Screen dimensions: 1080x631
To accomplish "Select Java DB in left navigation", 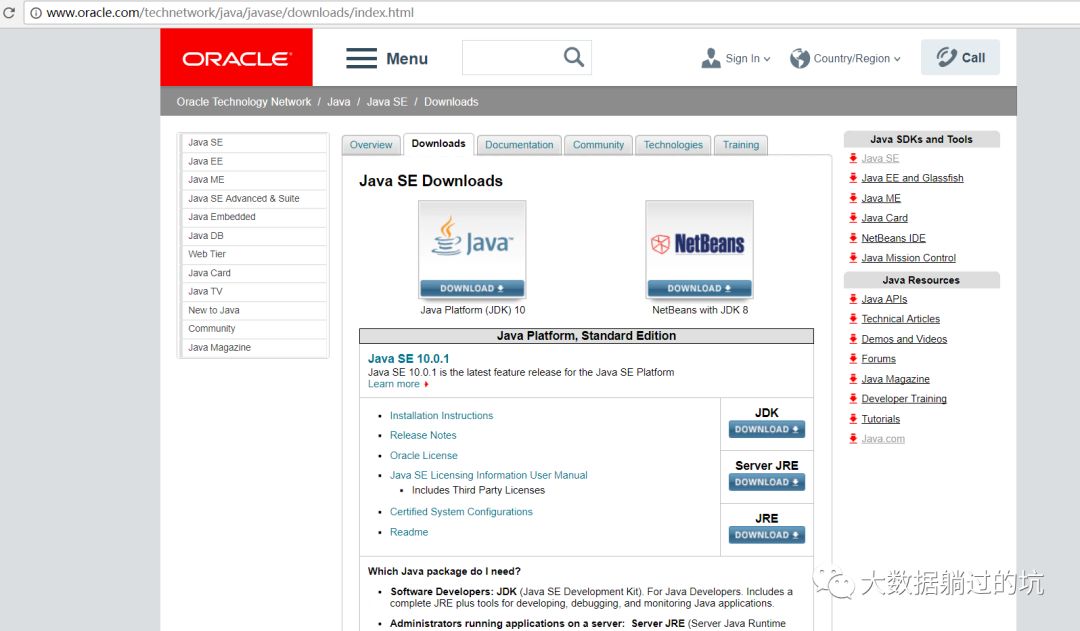I will [253, 236].
